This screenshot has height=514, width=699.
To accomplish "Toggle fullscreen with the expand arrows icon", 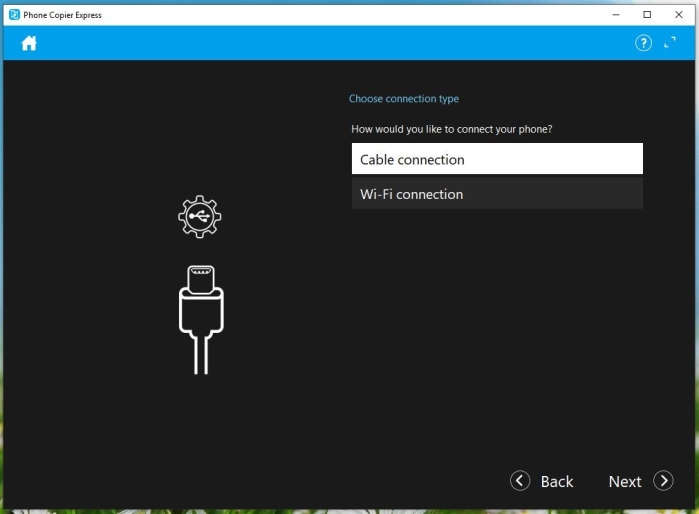I will click(x=670, y=42).
